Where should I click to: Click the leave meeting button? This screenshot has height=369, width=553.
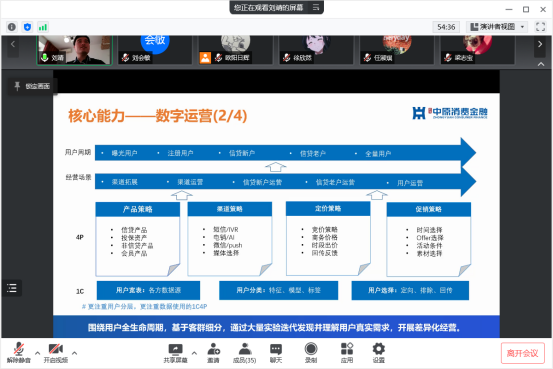(x=522, y=353)
